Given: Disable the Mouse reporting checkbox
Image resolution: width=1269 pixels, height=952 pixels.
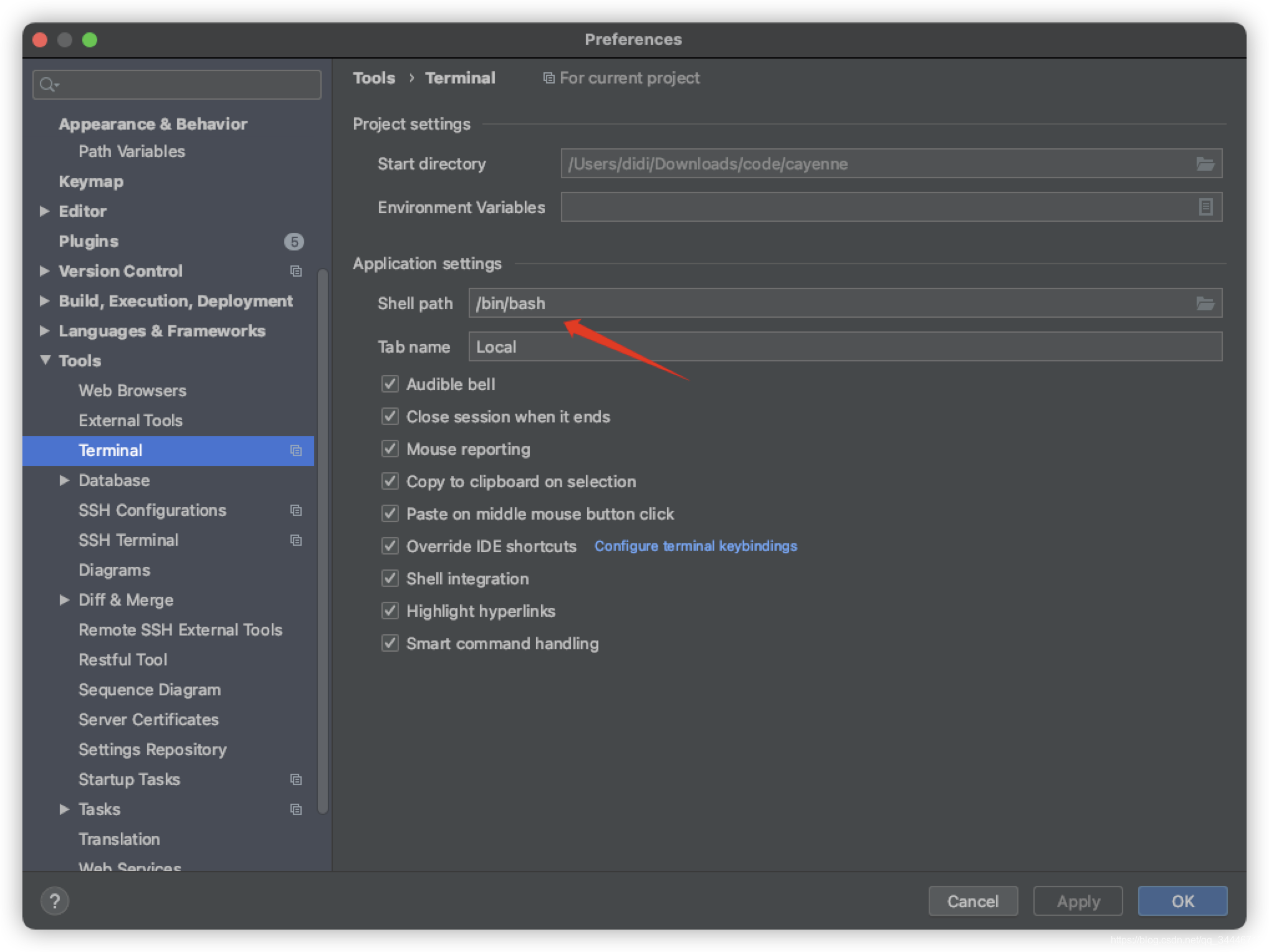Looking at the screenshot, I should 390,448.
